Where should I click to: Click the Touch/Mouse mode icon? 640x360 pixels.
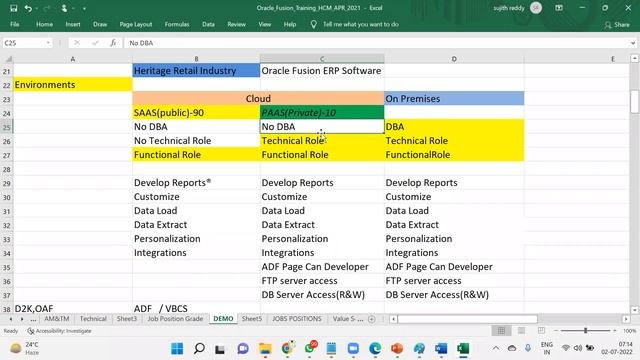64,8
